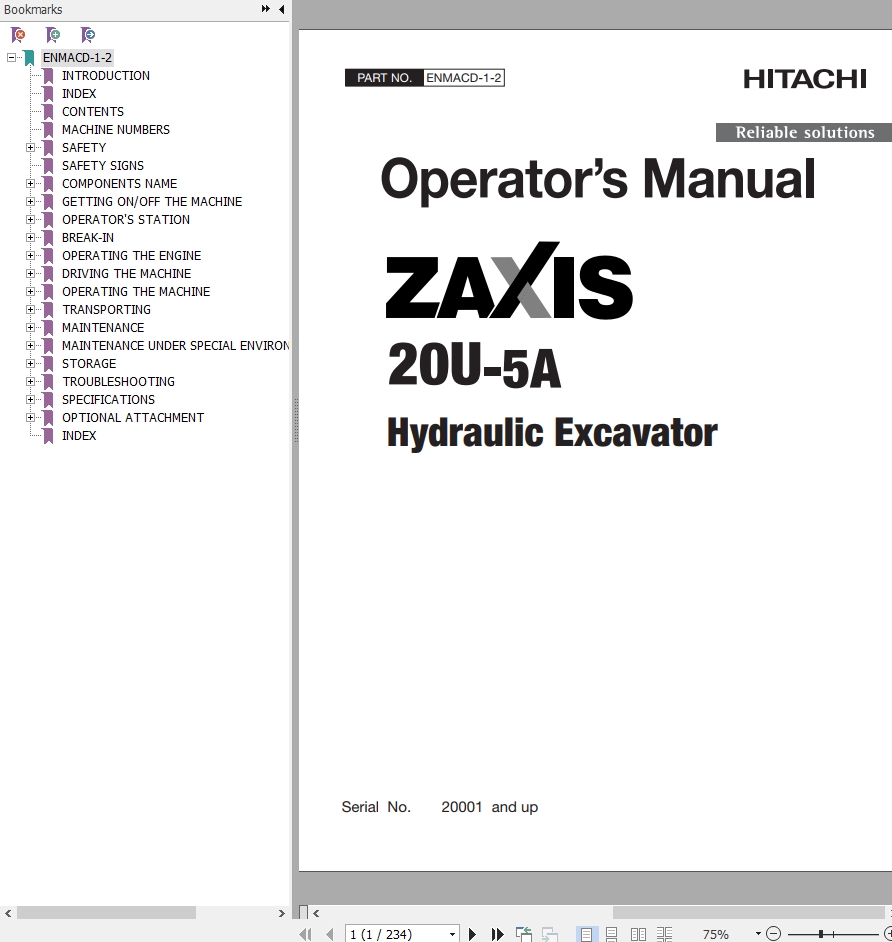Open the INDEX bookmark below INTRODUCTION
This screenshot has height=942, width=892.
(79, 94)
